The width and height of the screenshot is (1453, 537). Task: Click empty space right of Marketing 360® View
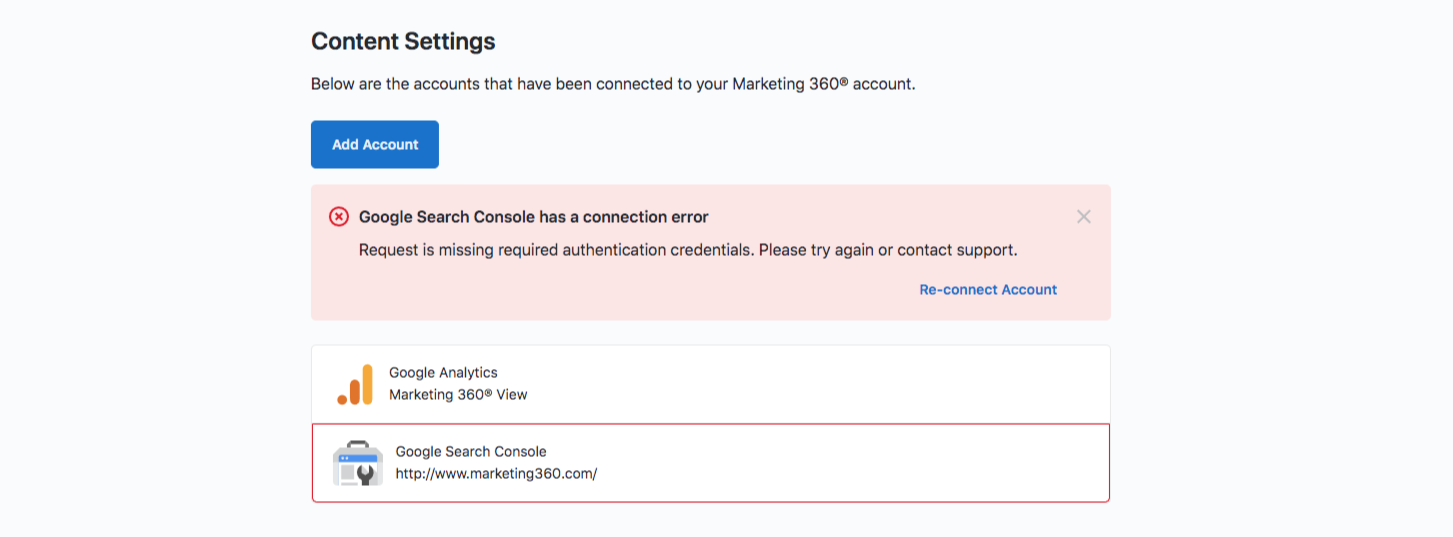800,395
